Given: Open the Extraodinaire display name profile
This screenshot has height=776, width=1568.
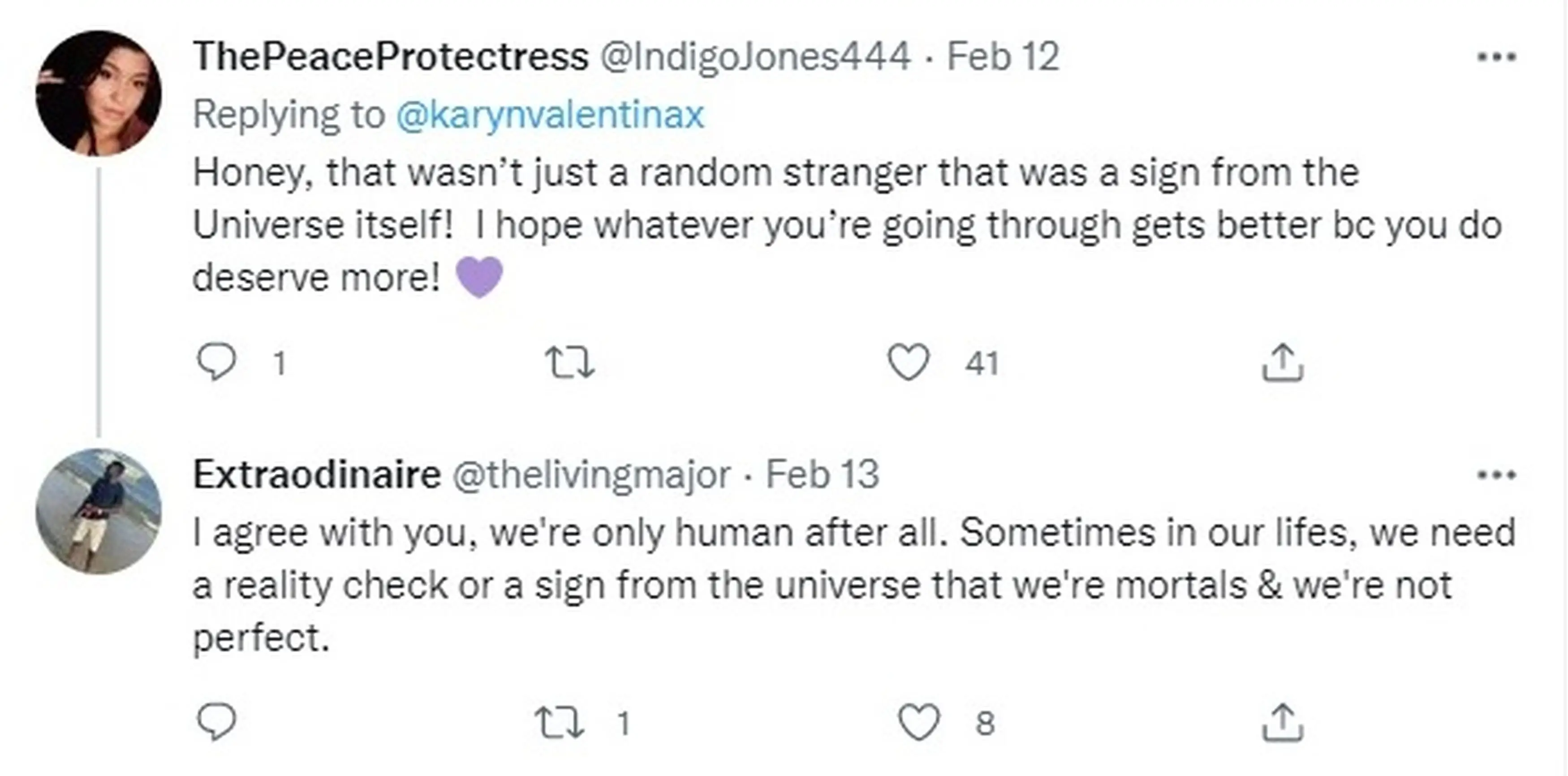Looking at the screenshot, I should tap(317, 475).
